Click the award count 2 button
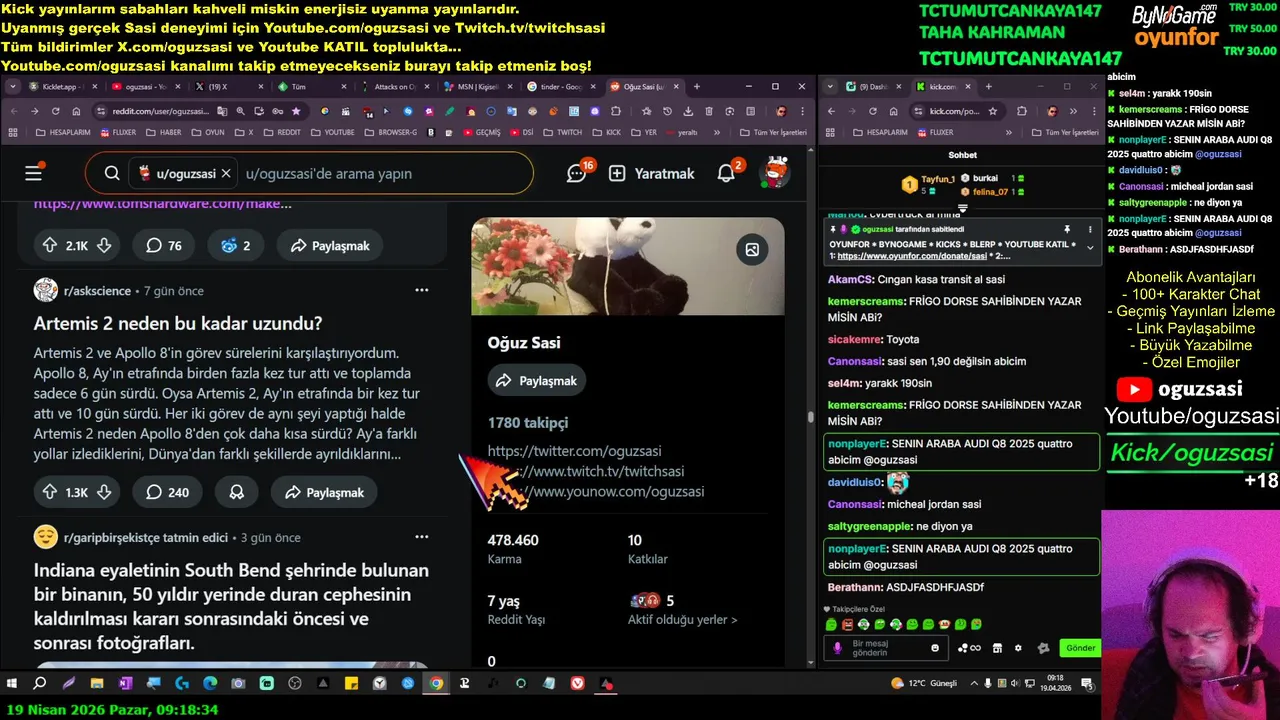 [236, 245]
